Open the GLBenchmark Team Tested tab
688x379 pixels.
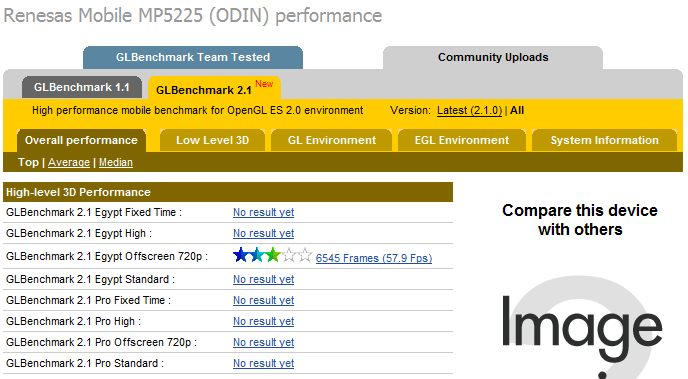(x=193, y=57)
